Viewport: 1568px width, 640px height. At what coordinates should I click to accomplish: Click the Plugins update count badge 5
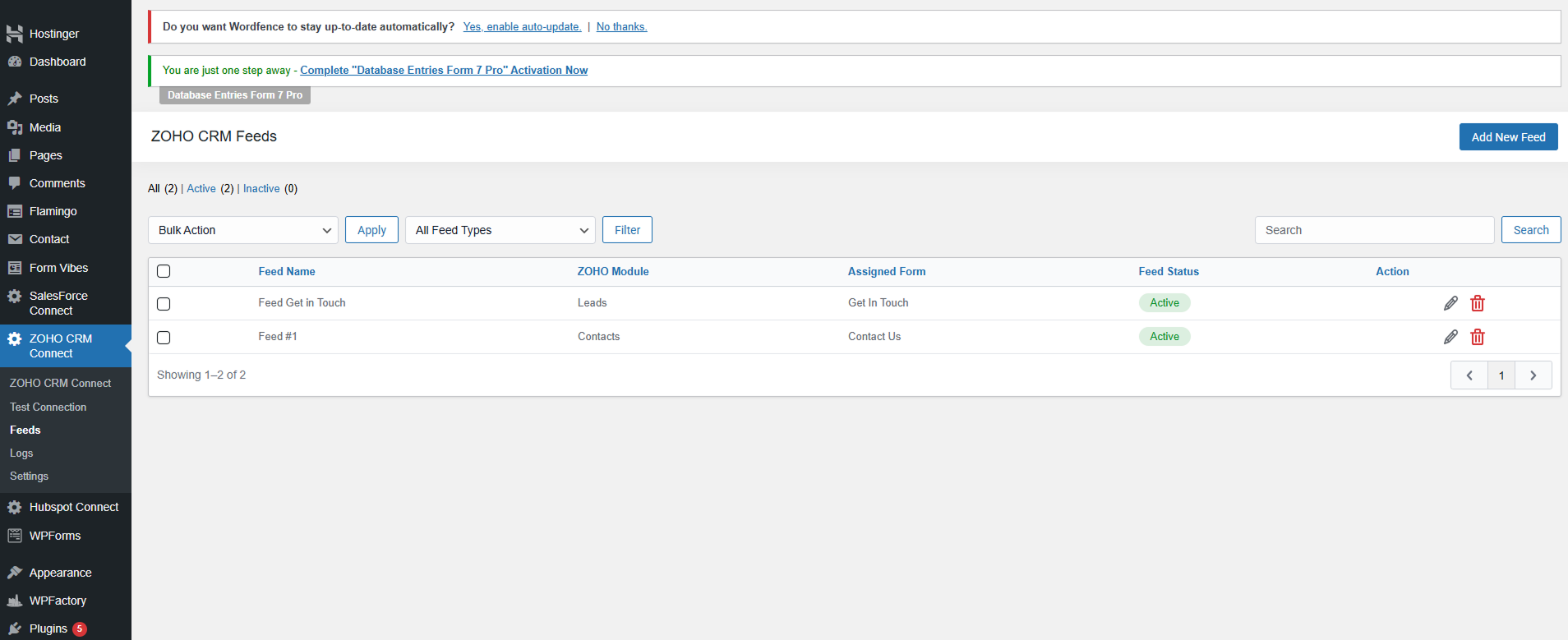[x=80, y=629]
